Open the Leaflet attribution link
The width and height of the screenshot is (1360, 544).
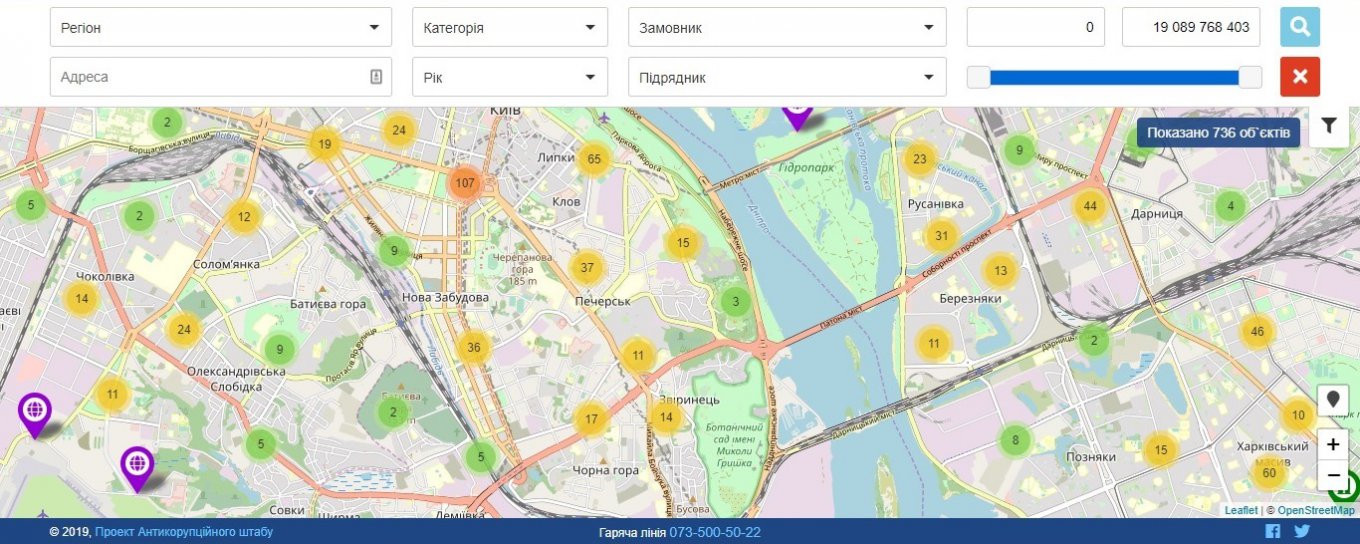pos(1241,510)
